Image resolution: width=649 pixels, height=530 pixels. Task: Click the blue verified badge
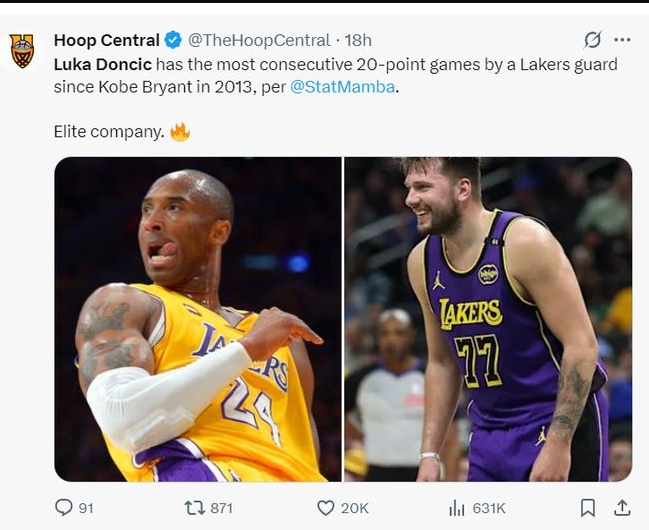point(173,40)
